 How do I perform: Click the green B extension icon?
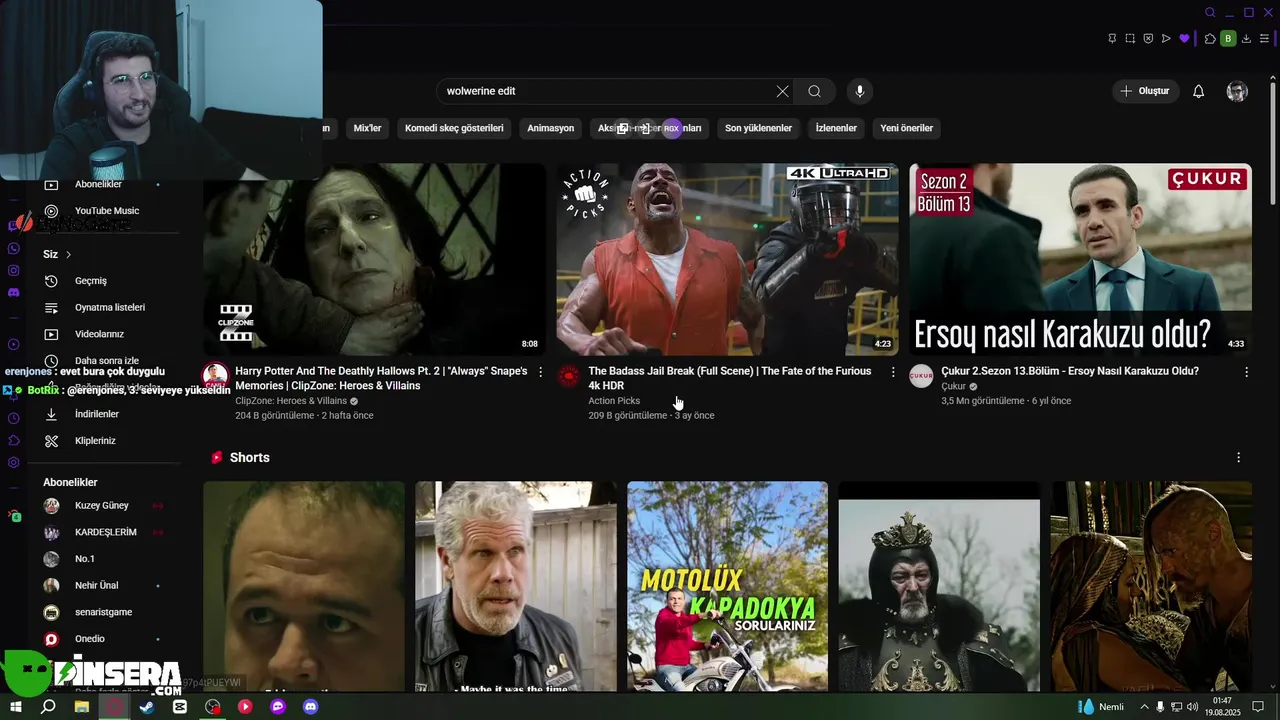point(1228,38)
